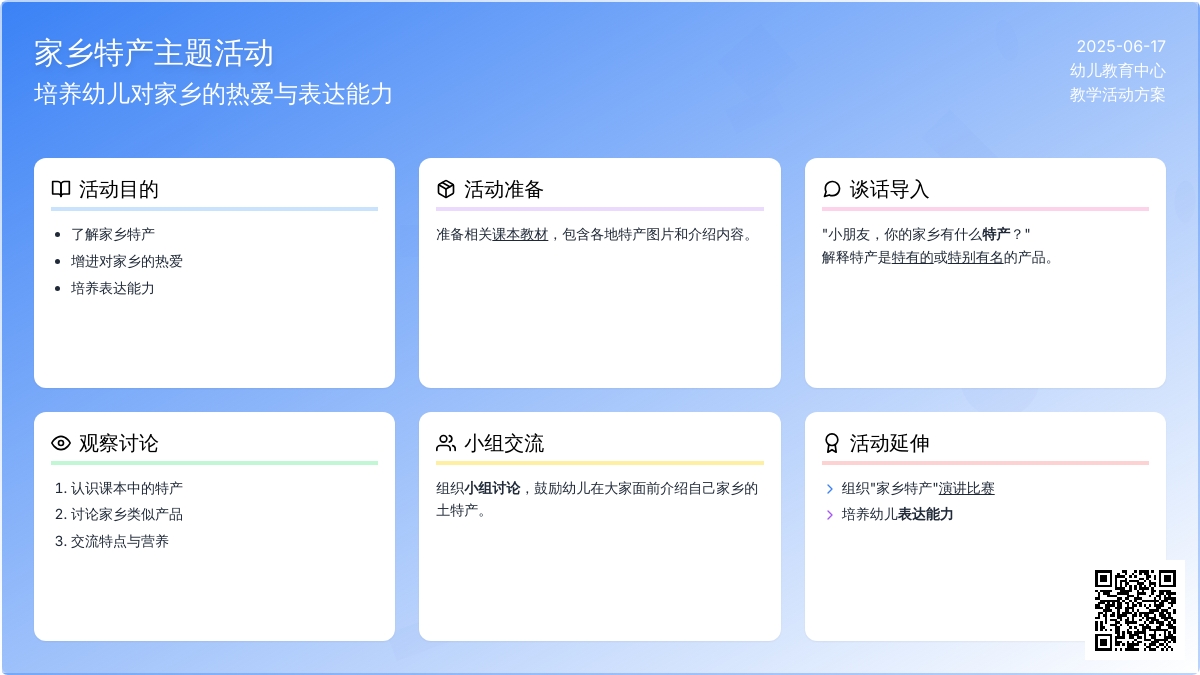This screenshot has width=1200, height=675.
Task: Click the 活动准备 card heading
Action: point(504,189)
